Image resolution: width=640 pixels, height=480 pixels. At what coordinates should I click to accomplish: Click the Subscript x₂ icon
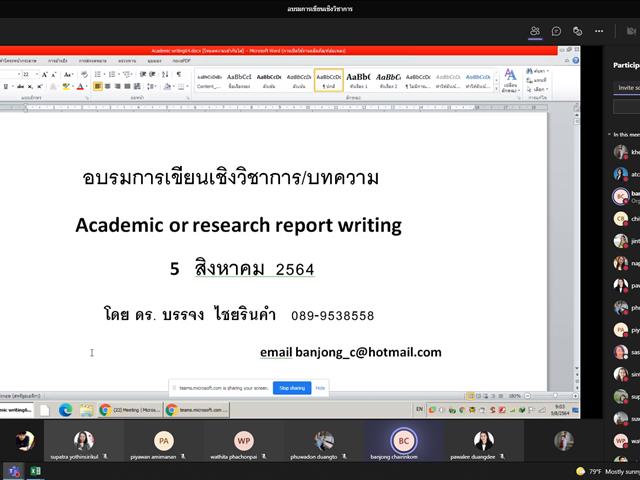30,87
